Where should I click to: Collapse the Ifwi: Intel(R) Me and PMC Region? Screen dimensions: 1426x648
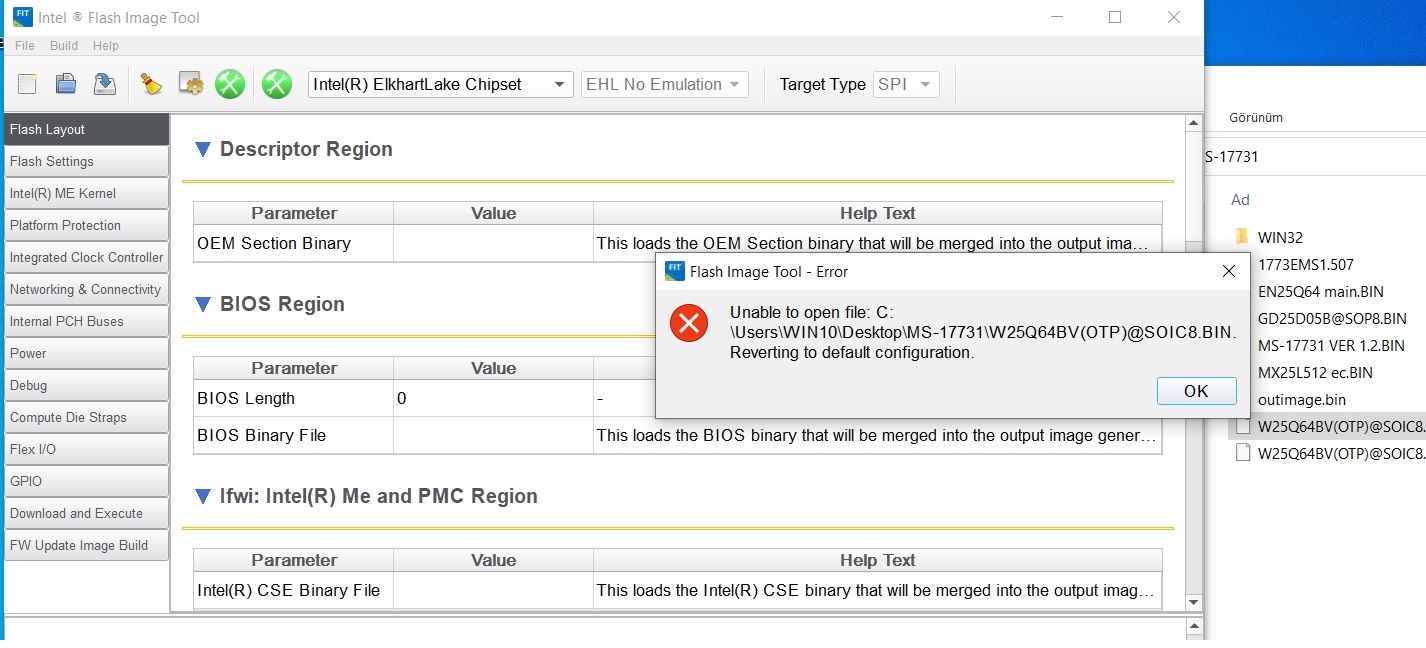(x=203, y=497)
